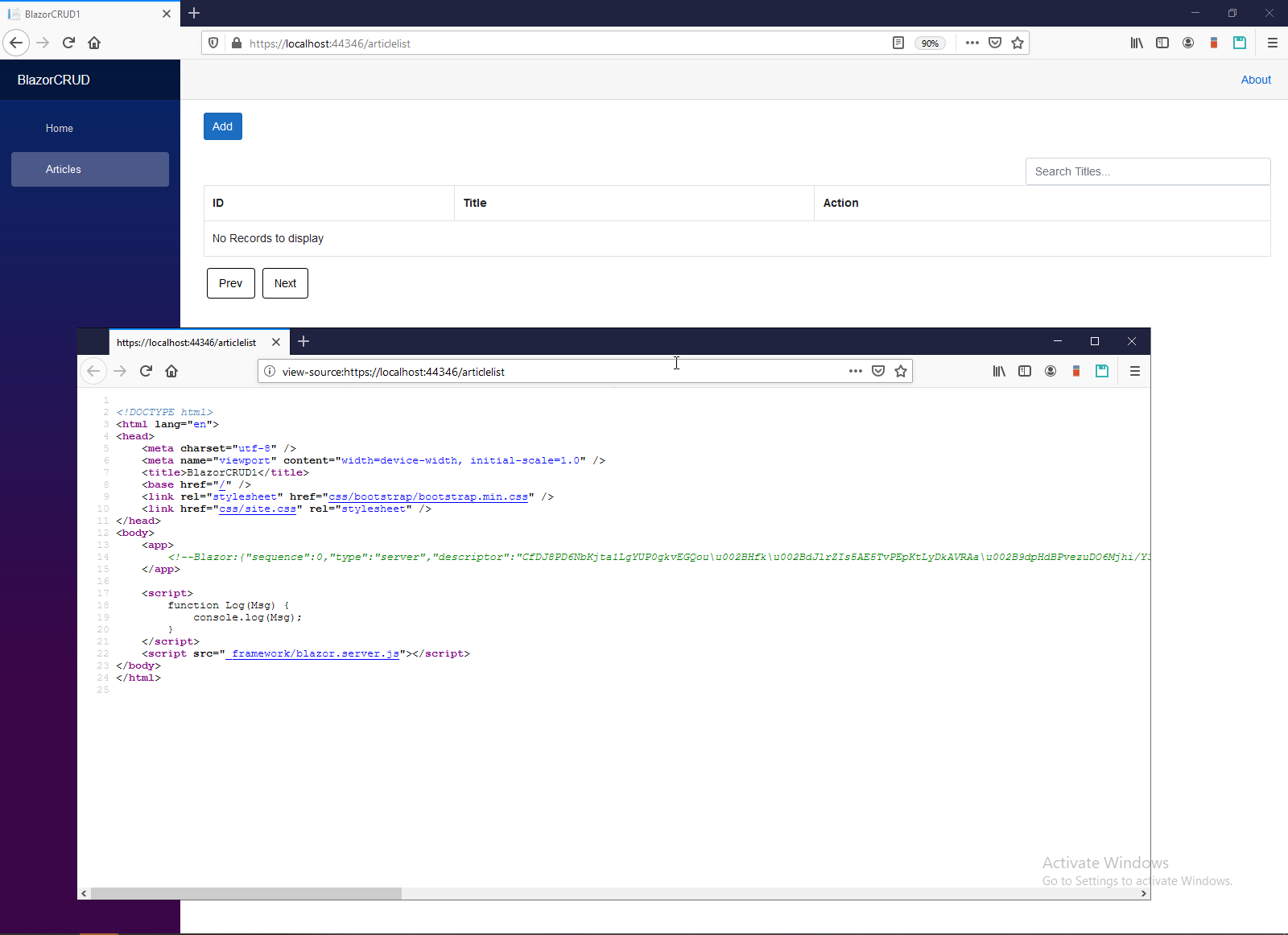Open page actions menu in main address bar
1288x935 pixels.
[972, 43]
